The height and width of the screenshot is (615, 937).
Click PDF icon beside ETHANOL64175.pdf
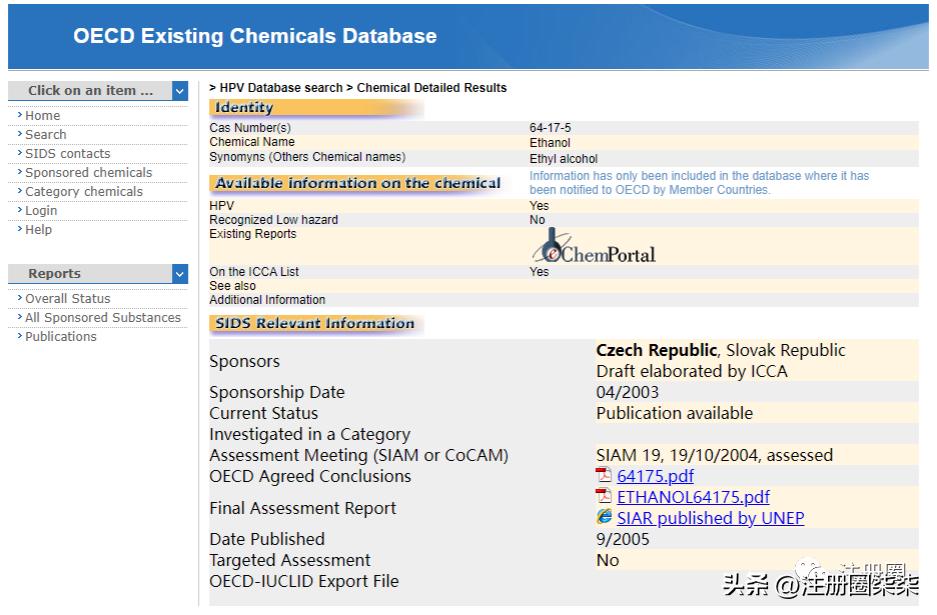[x=604, y=497]
